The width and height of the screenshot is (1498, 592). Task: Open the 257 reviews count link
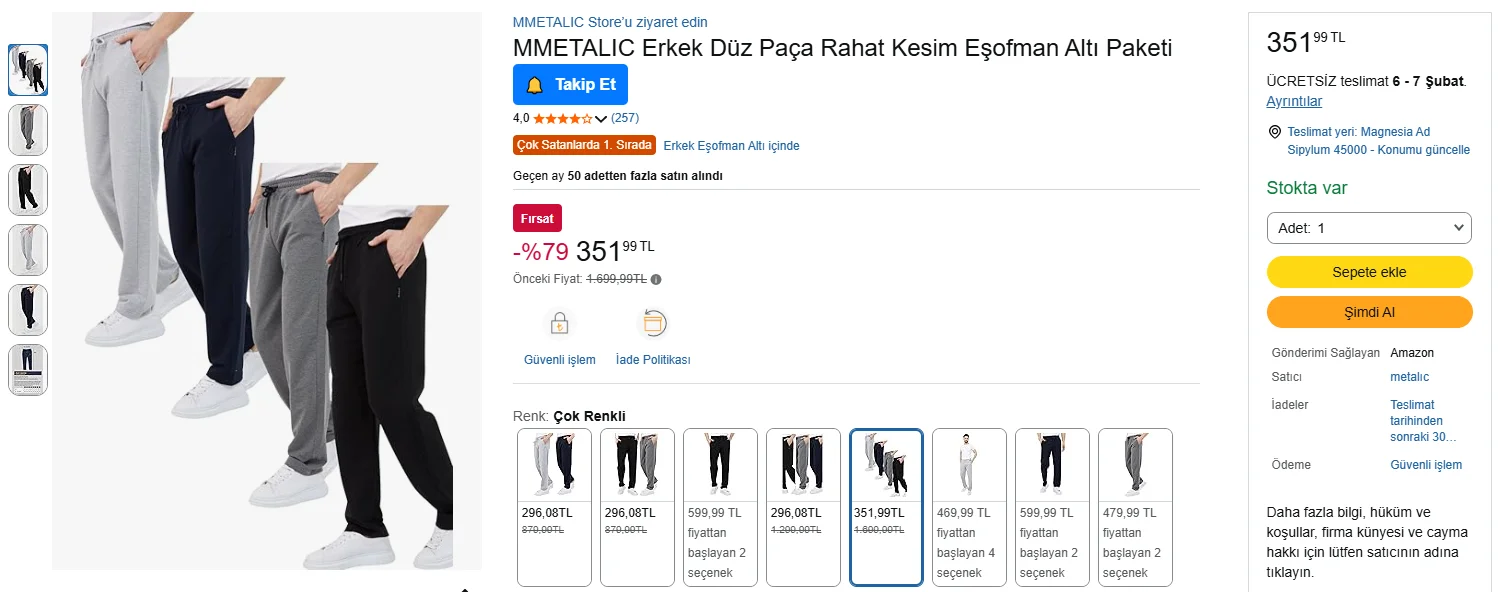625,118
